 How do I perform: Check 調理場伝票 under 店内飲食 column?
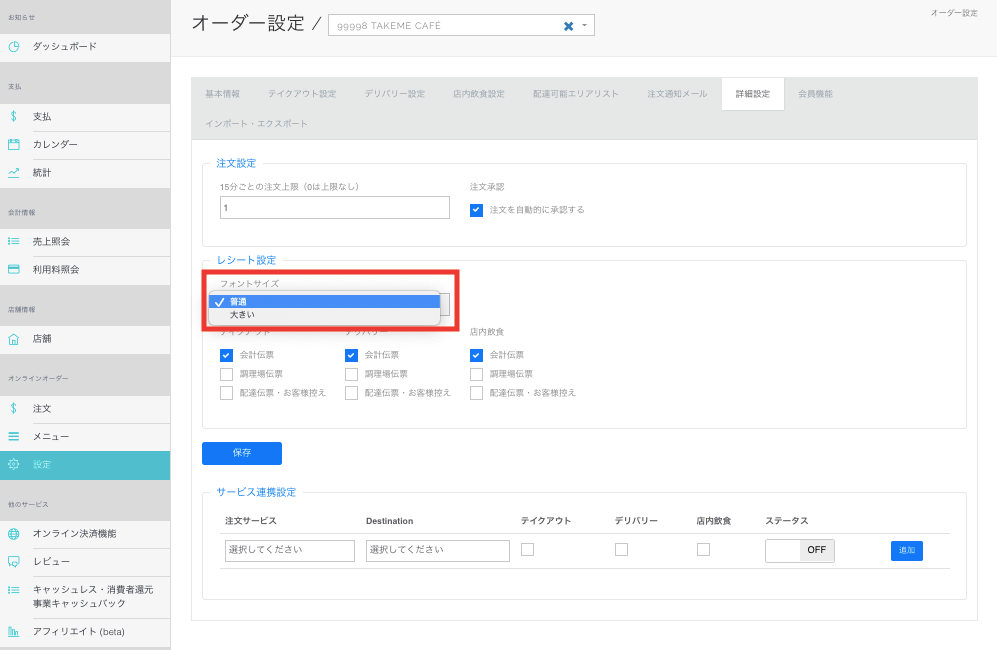click(476, 374)
